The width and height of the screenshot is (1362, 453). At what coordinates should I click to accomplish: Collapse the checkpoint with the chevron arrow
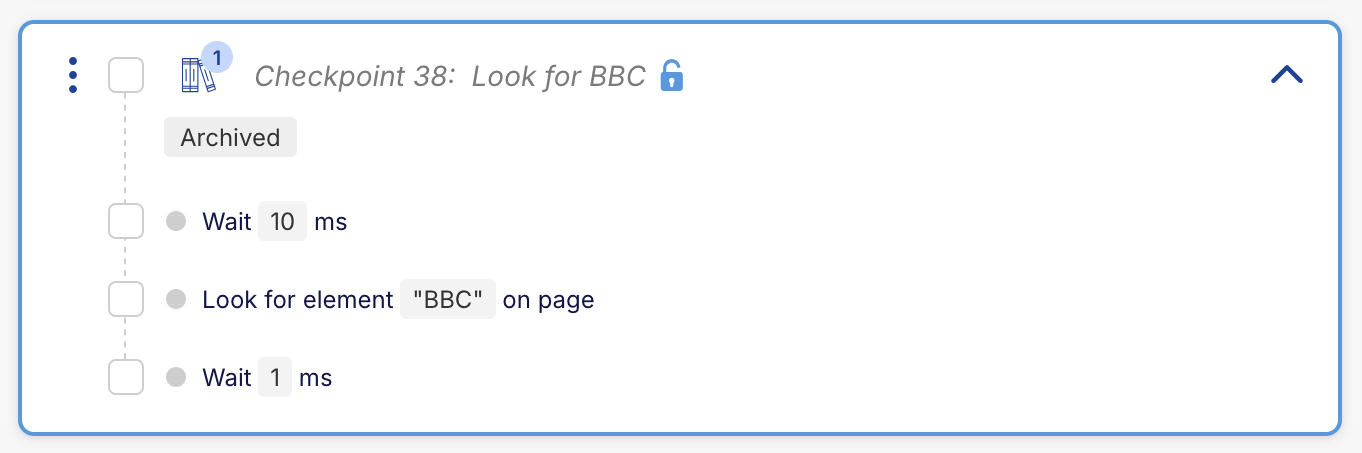pos(1286,75)
